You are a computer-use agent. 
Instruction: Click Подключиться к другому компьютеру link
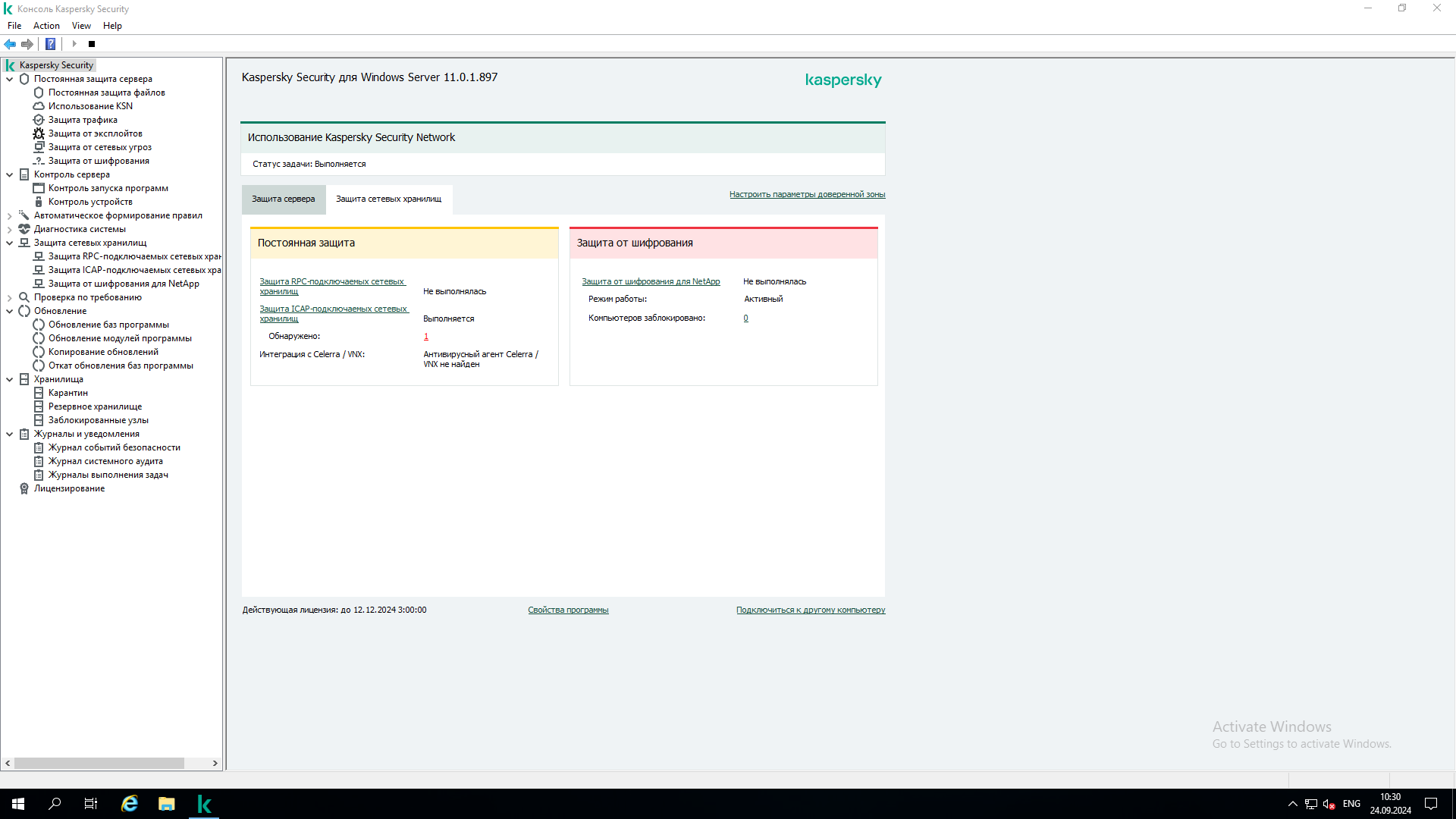pos(811,610)
